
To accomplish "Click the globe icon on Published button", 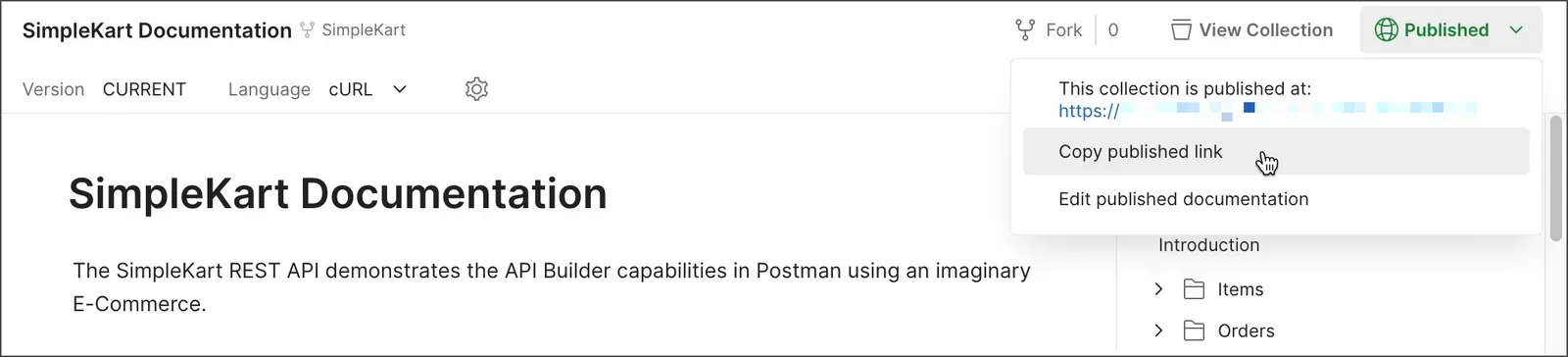I will tap(1386, 30).
